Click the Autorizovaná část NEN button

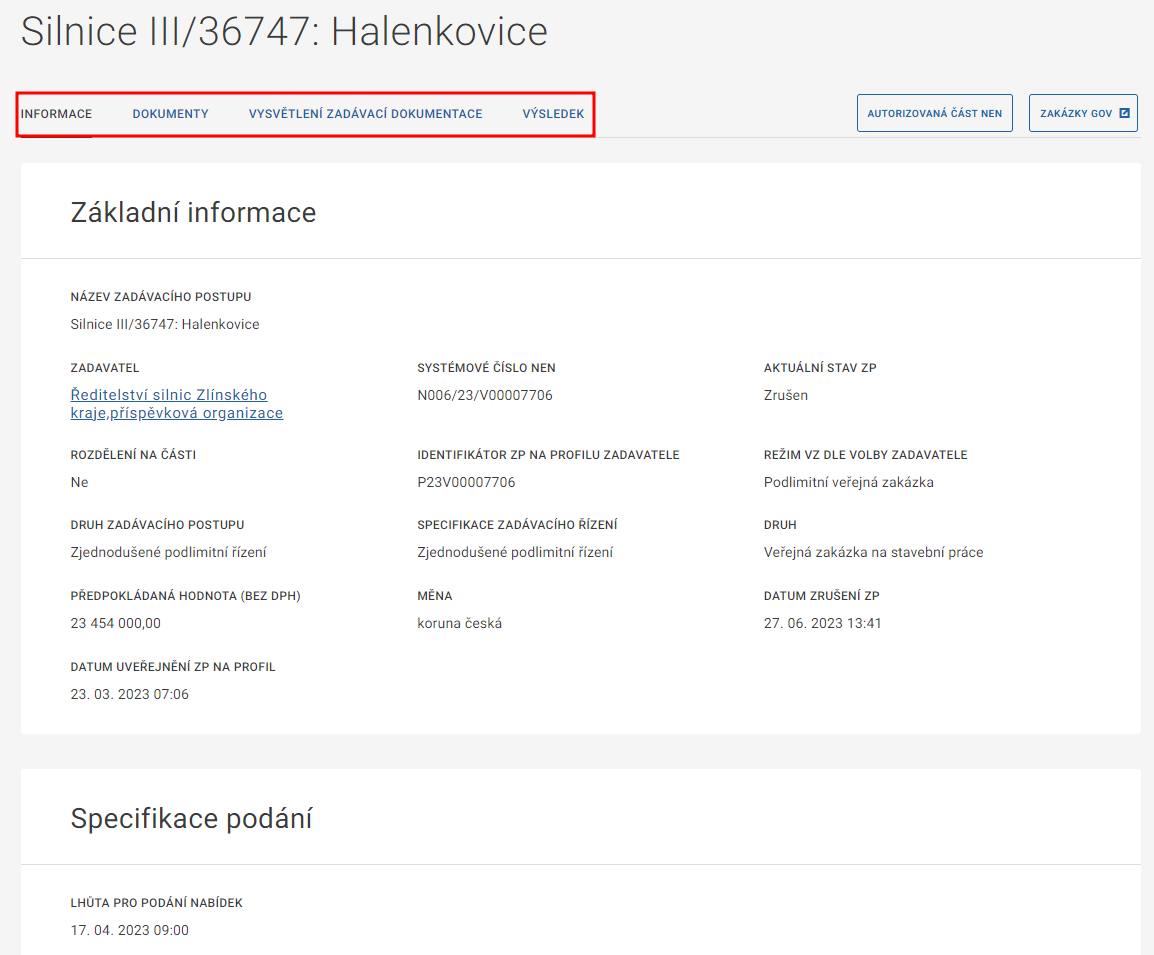pyautogui.click(x=935, y=113)
